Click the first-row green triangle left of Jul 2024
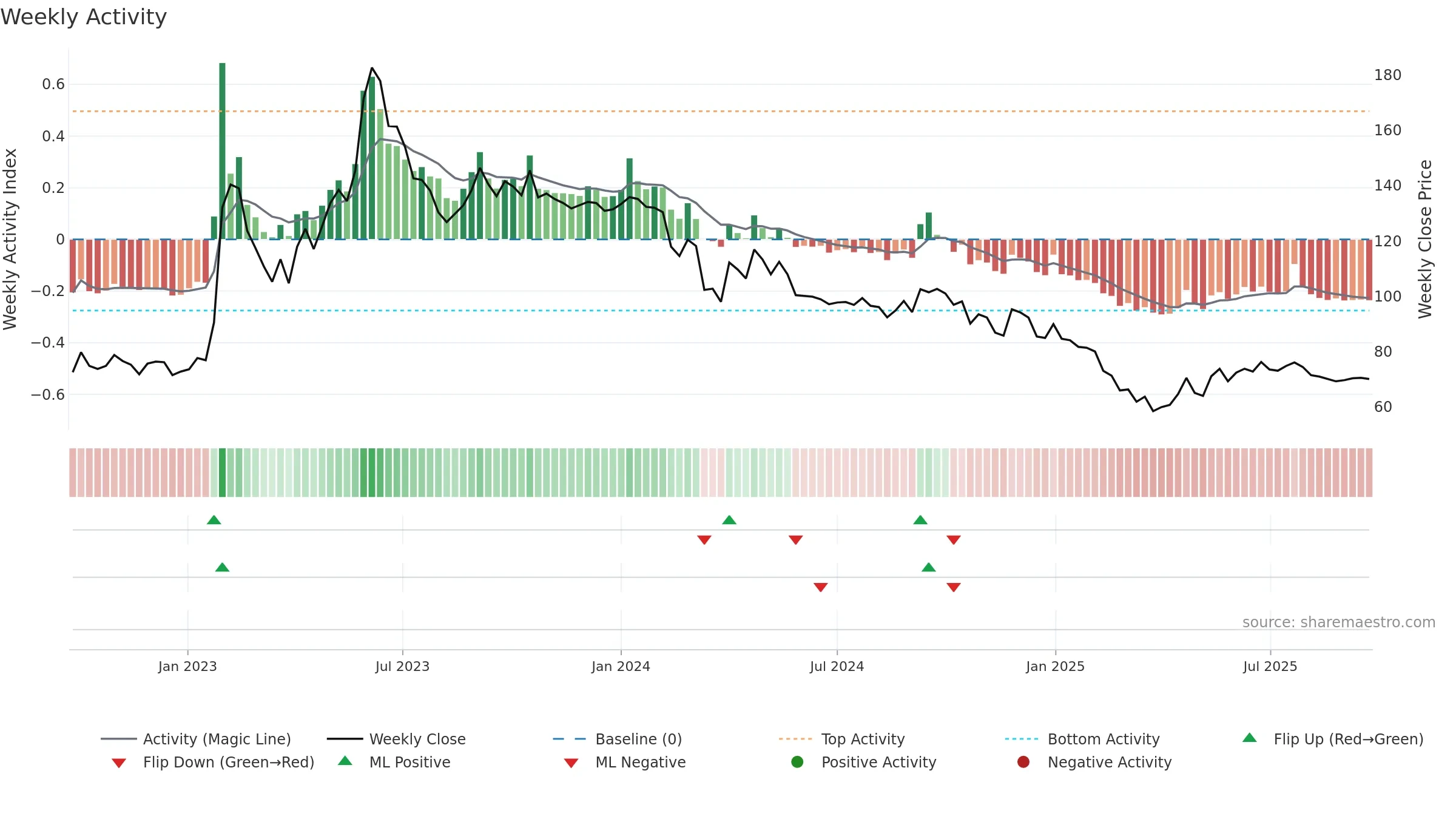Viewport: 1456px width, 819px height. pyautogui.click(x=729, y=520)
